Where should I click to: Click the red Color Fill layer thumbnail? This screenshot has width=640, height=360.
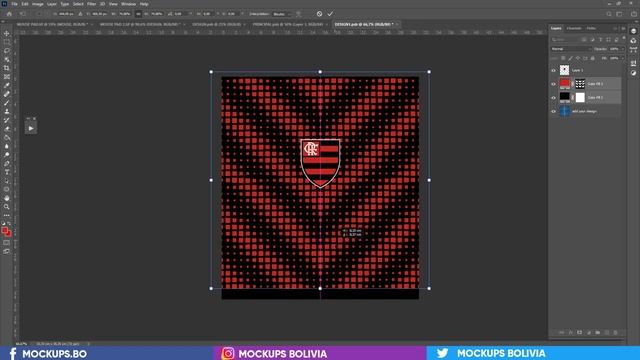click(564, 84)
